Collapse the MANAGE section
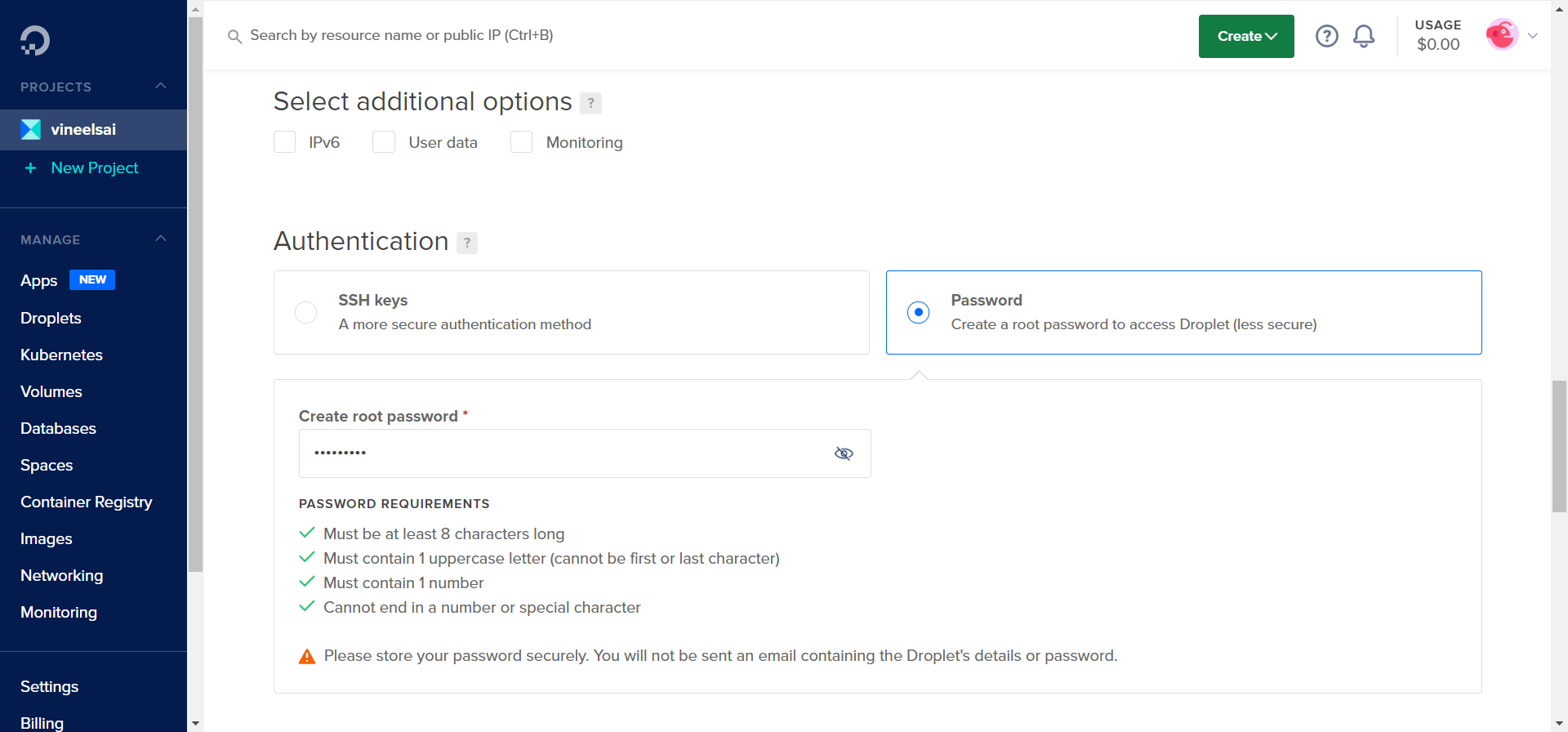 (160, 238)
